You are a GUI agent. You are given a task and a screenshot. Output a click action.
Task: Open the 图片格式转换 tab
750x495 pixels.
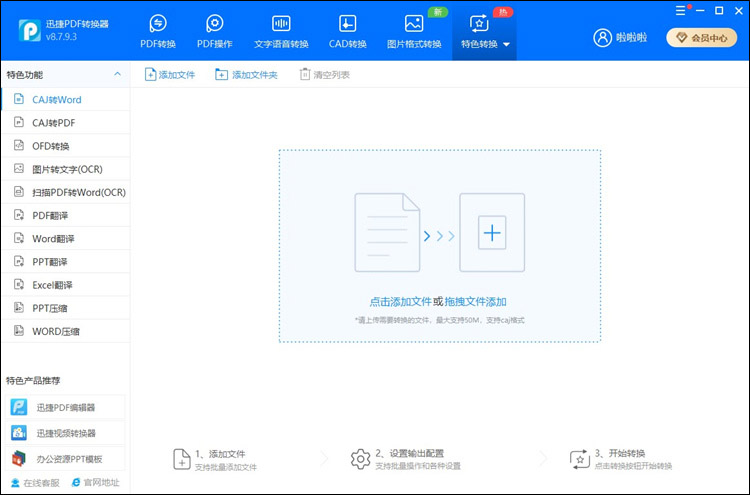pos(414,32)
